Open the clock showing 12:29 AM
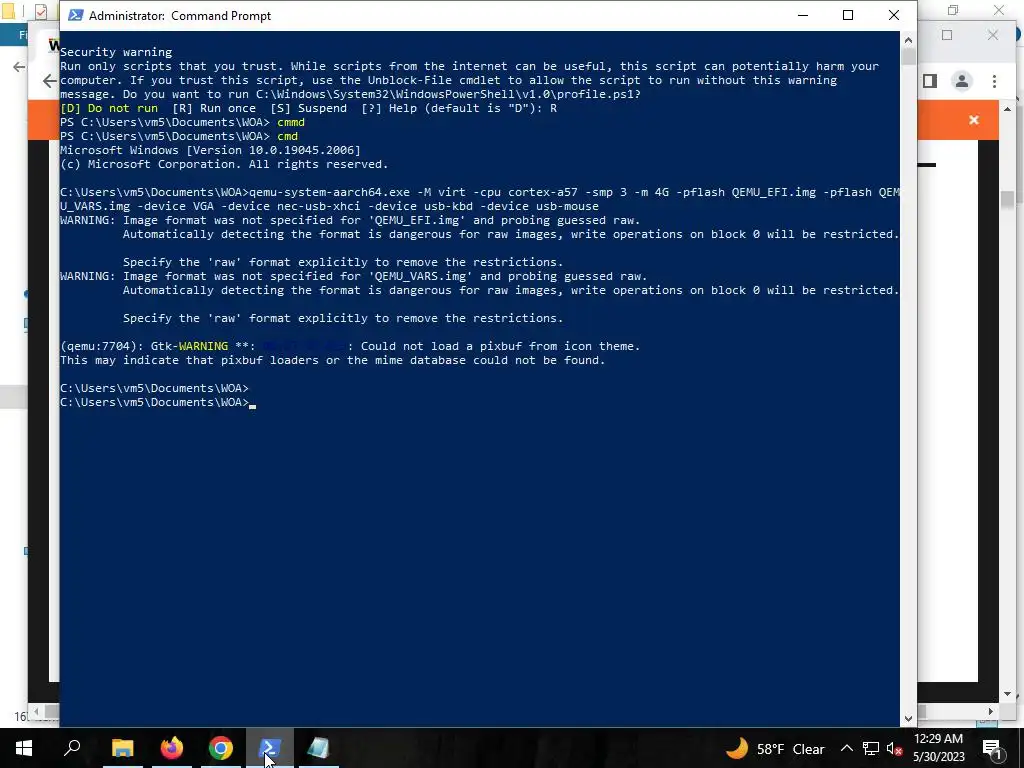Screen dimensions: 1024x768 point(938,748)
